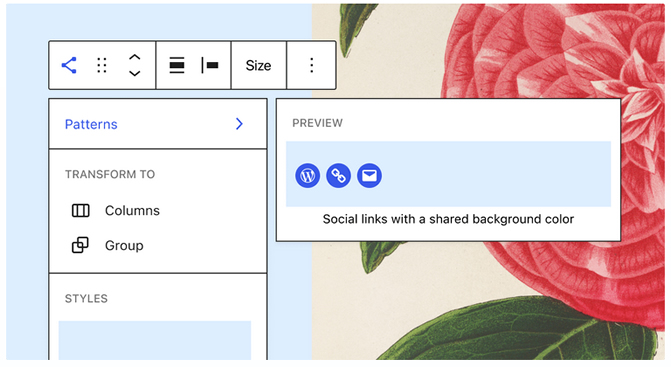671x367 pixels.
Task: Move block down with the down chevron
Action: [135, 73]
